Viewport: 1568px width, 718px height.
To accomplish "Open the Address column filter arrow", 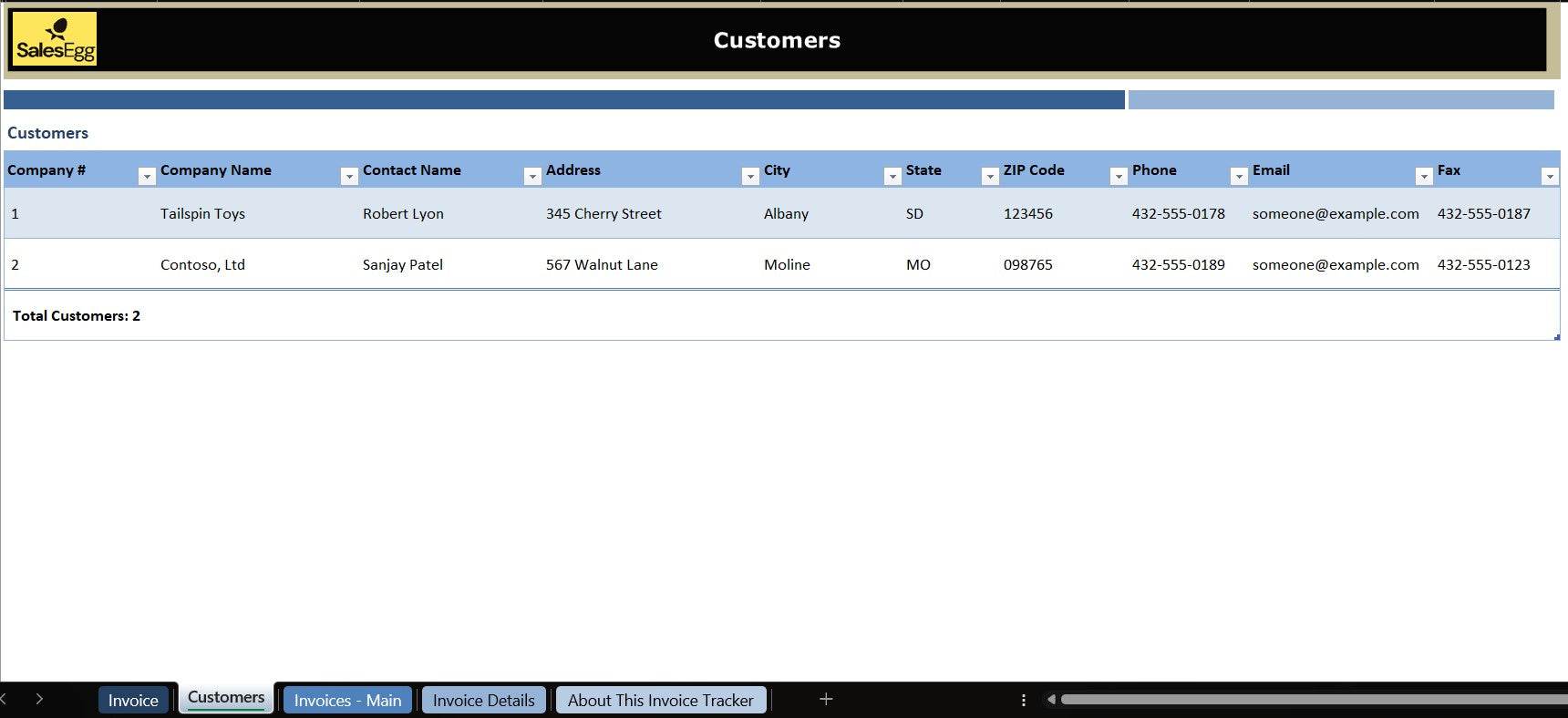I will click(x=750, y=177).
